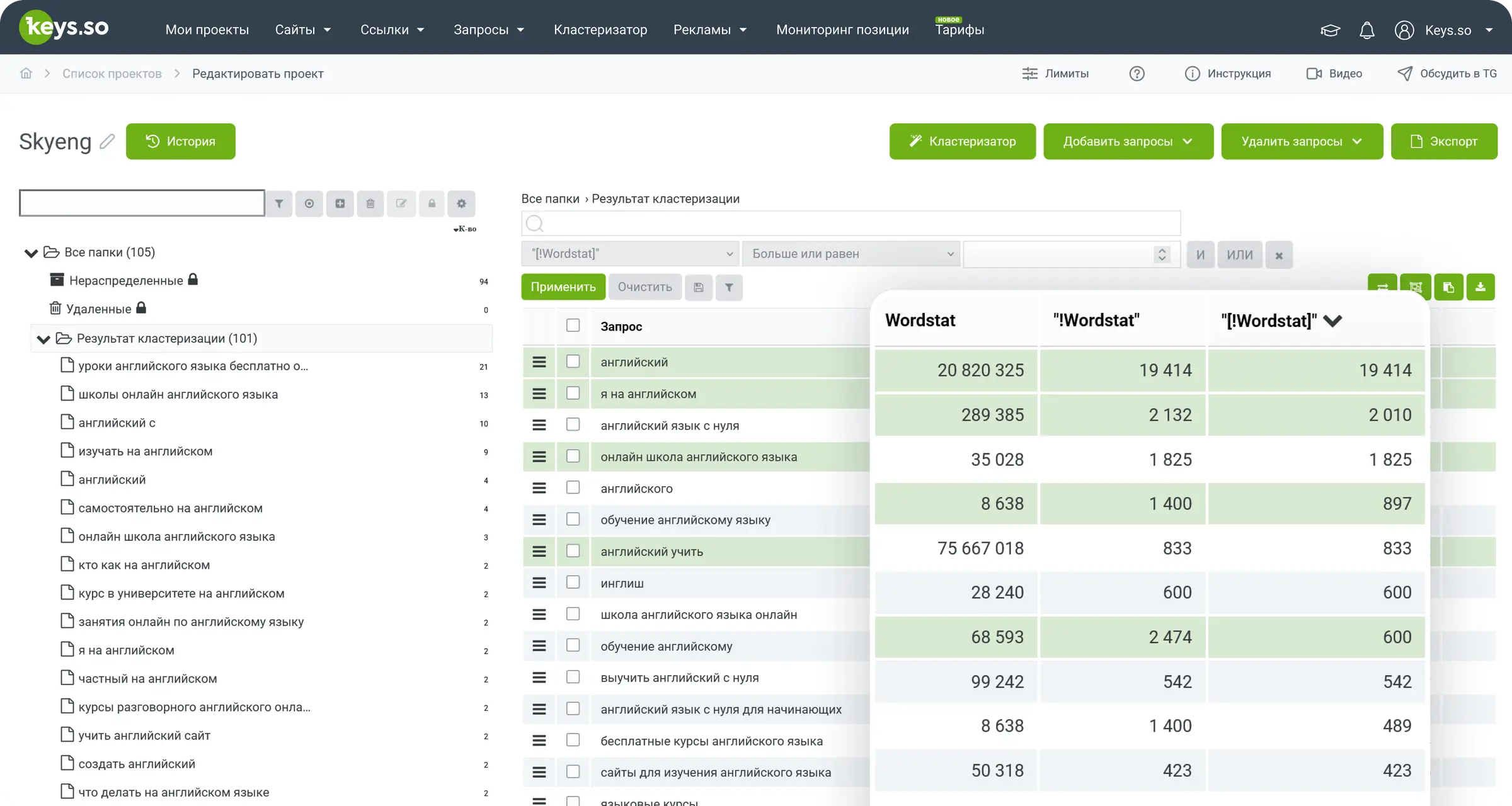Collapse the Результат кластеризации folder
The width and height of the screenshot is (1512, 806).
[x=43, y=339]
